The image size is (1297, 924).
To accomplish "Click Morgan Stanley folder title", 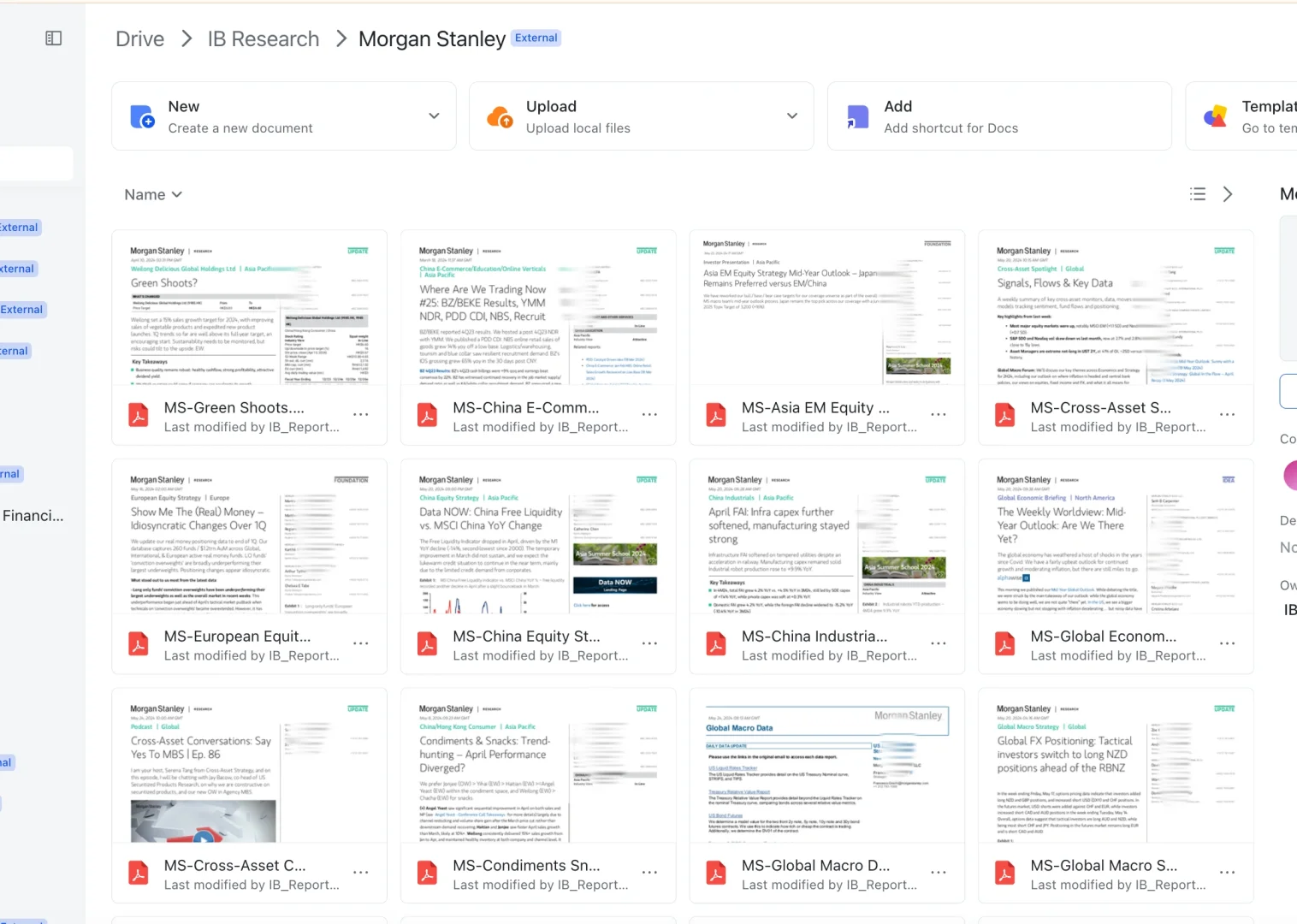I will pos(432,38).
